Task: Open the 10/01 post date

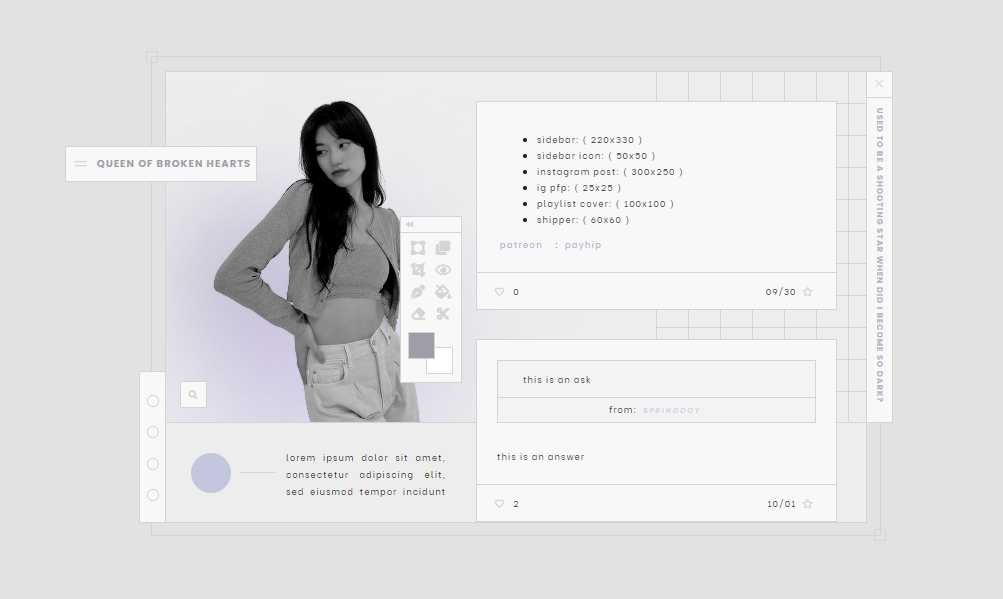Action: pyautogui.click(x=781, y=504)
